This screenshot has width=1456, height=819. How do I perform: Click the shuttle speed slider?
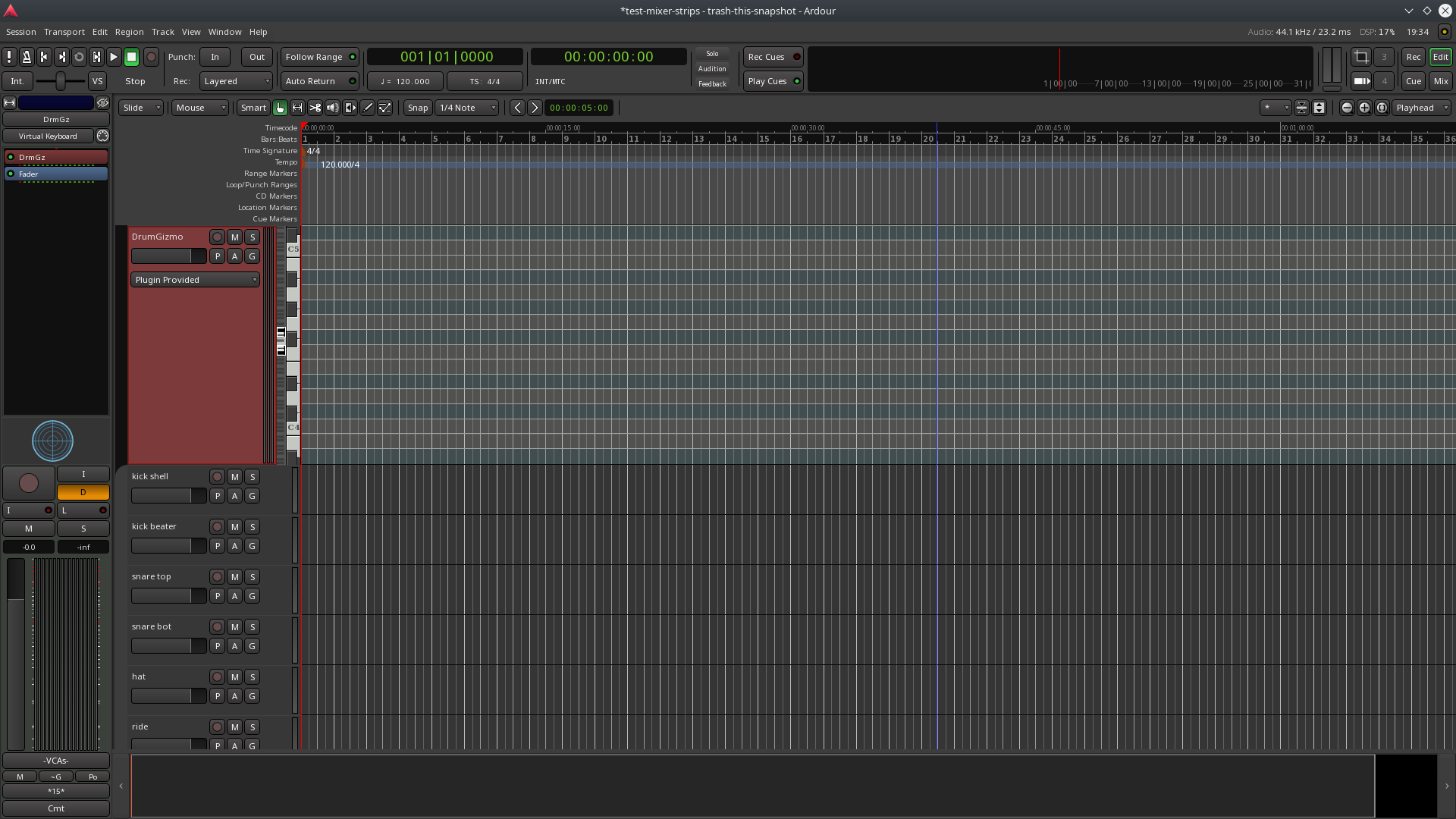61,81
